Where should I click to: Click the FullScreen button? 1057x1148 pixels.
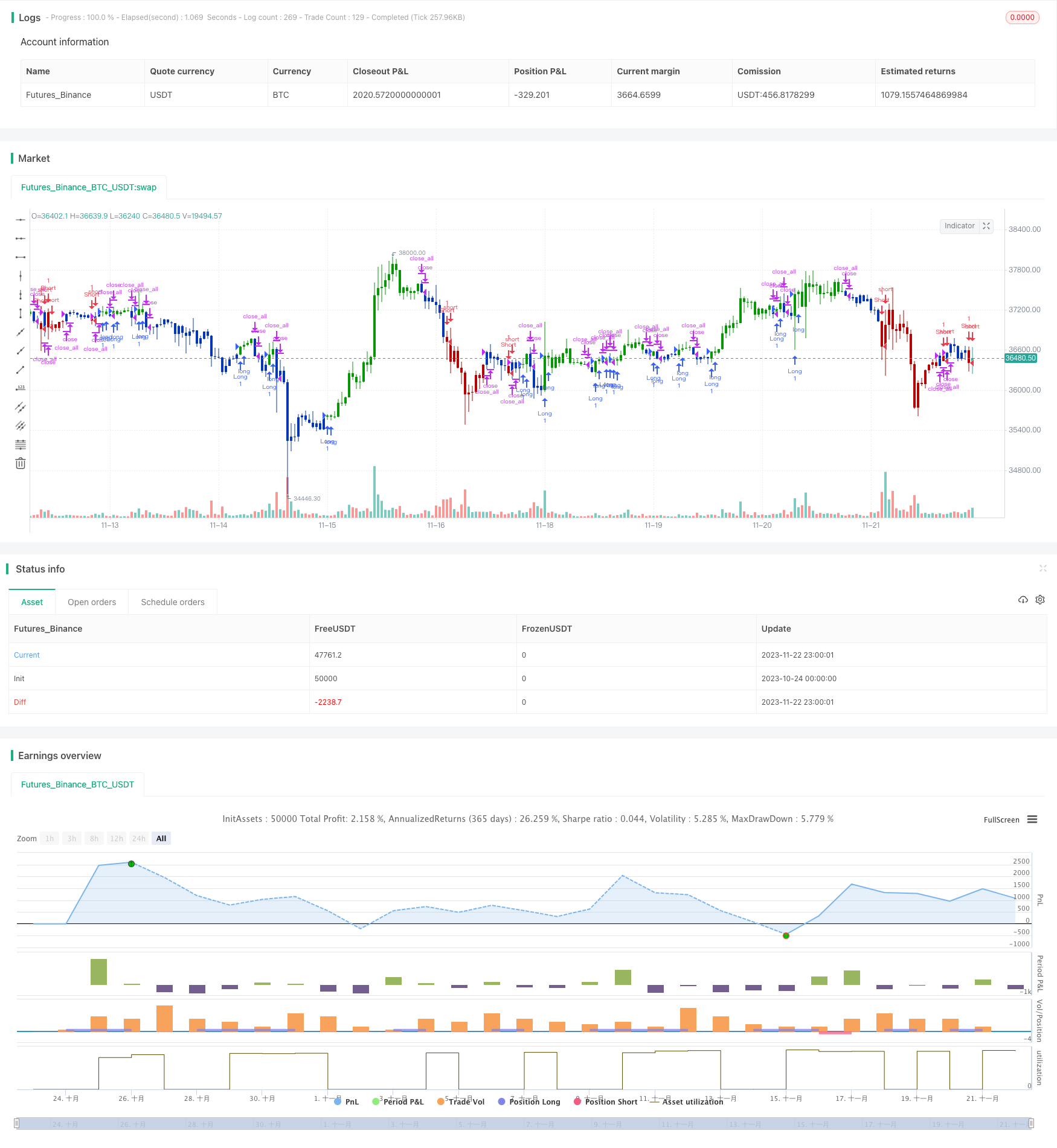[1001, 819]
